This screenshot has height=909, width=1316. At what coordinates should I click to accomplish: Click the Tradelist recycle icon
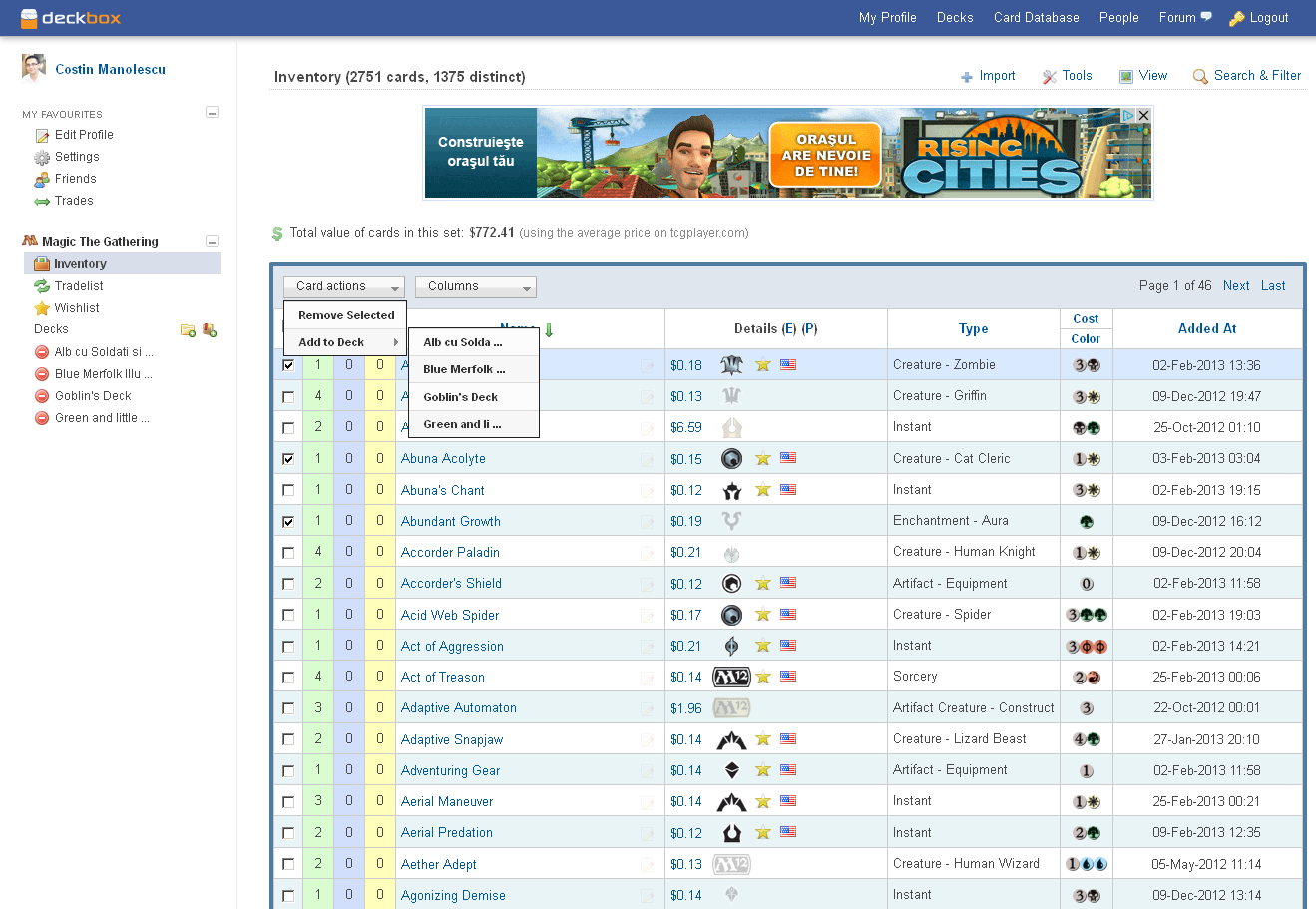pos(42,286)
